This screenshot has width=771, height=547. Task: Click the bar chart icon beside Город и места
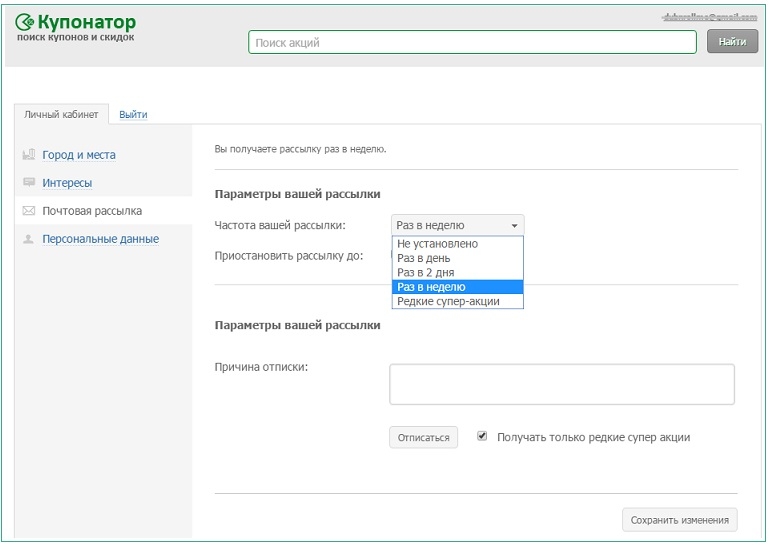[x=29, y=155]
